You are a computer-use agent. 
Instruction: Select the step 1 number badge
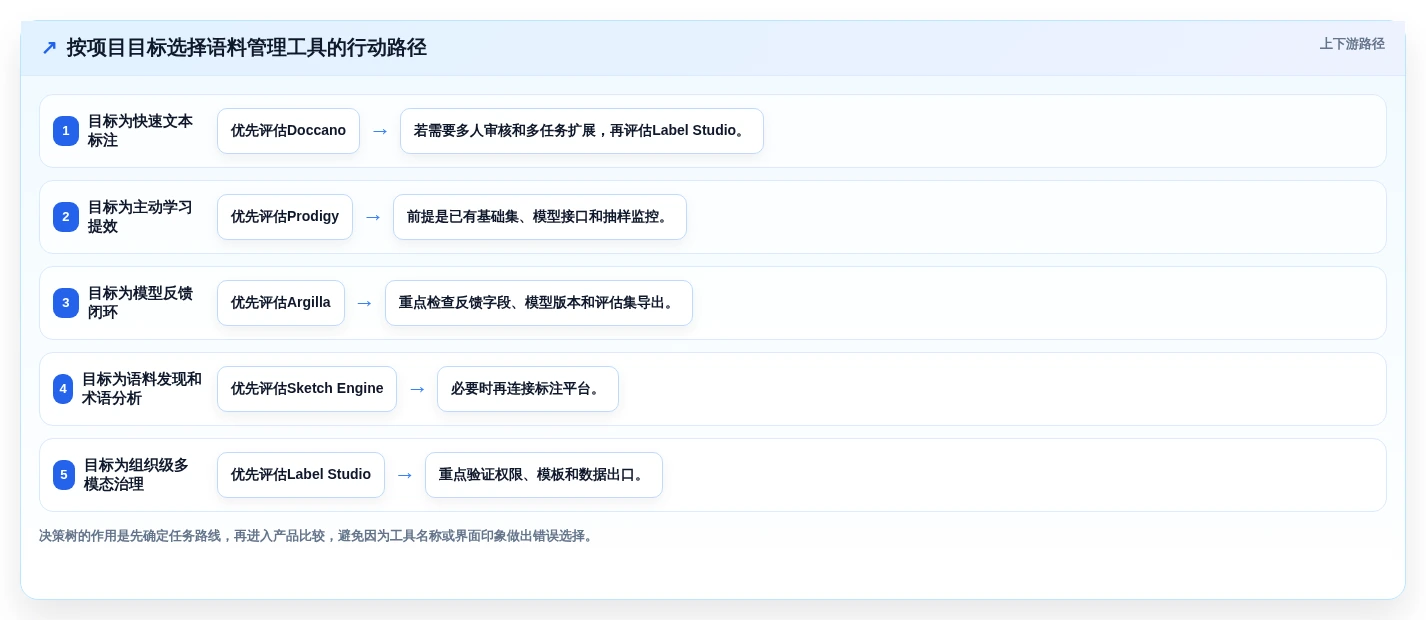click(66, 131)
